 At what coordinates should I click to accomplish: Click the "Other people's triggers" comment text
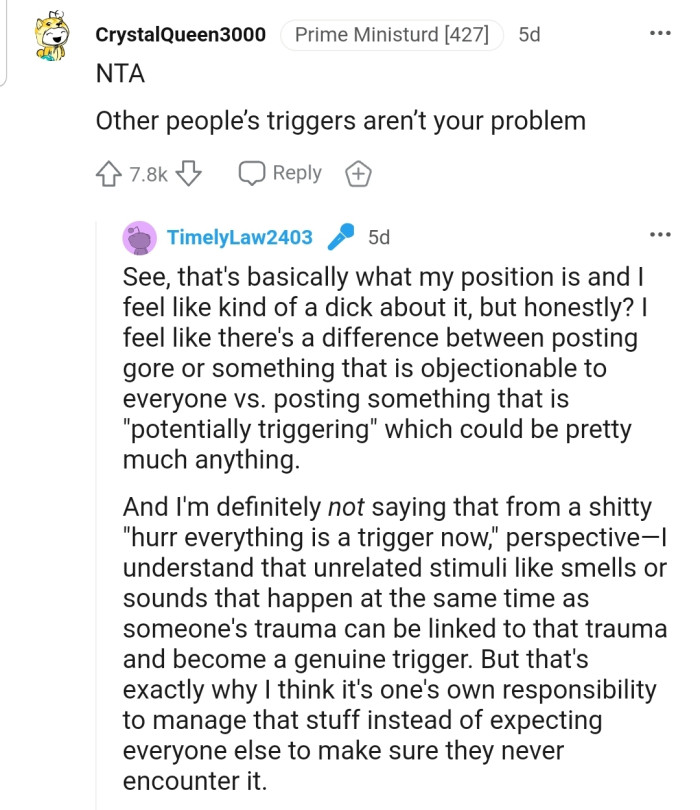(340, 121)
